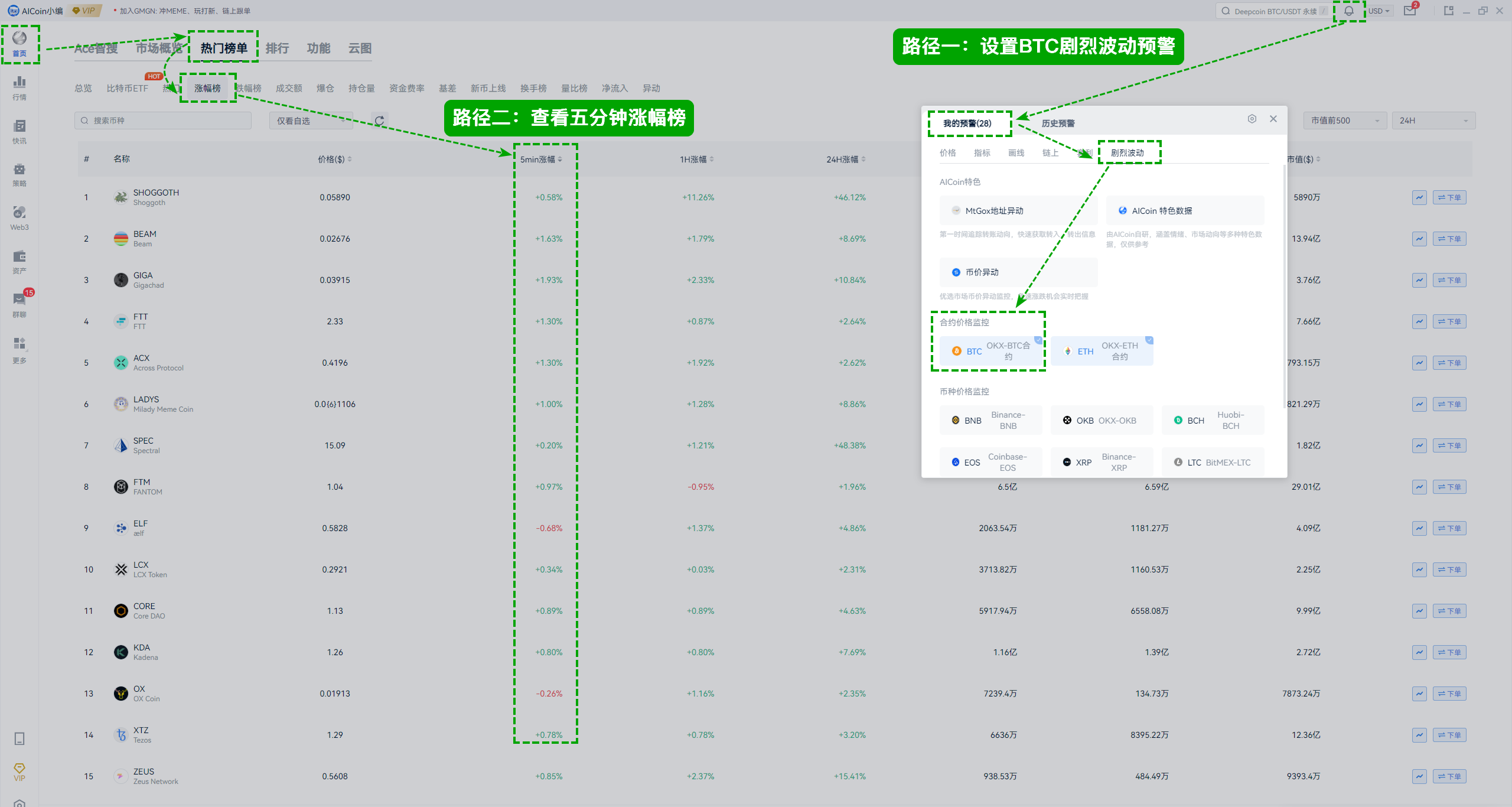Open the Web3 icon in sidebar

19,218
